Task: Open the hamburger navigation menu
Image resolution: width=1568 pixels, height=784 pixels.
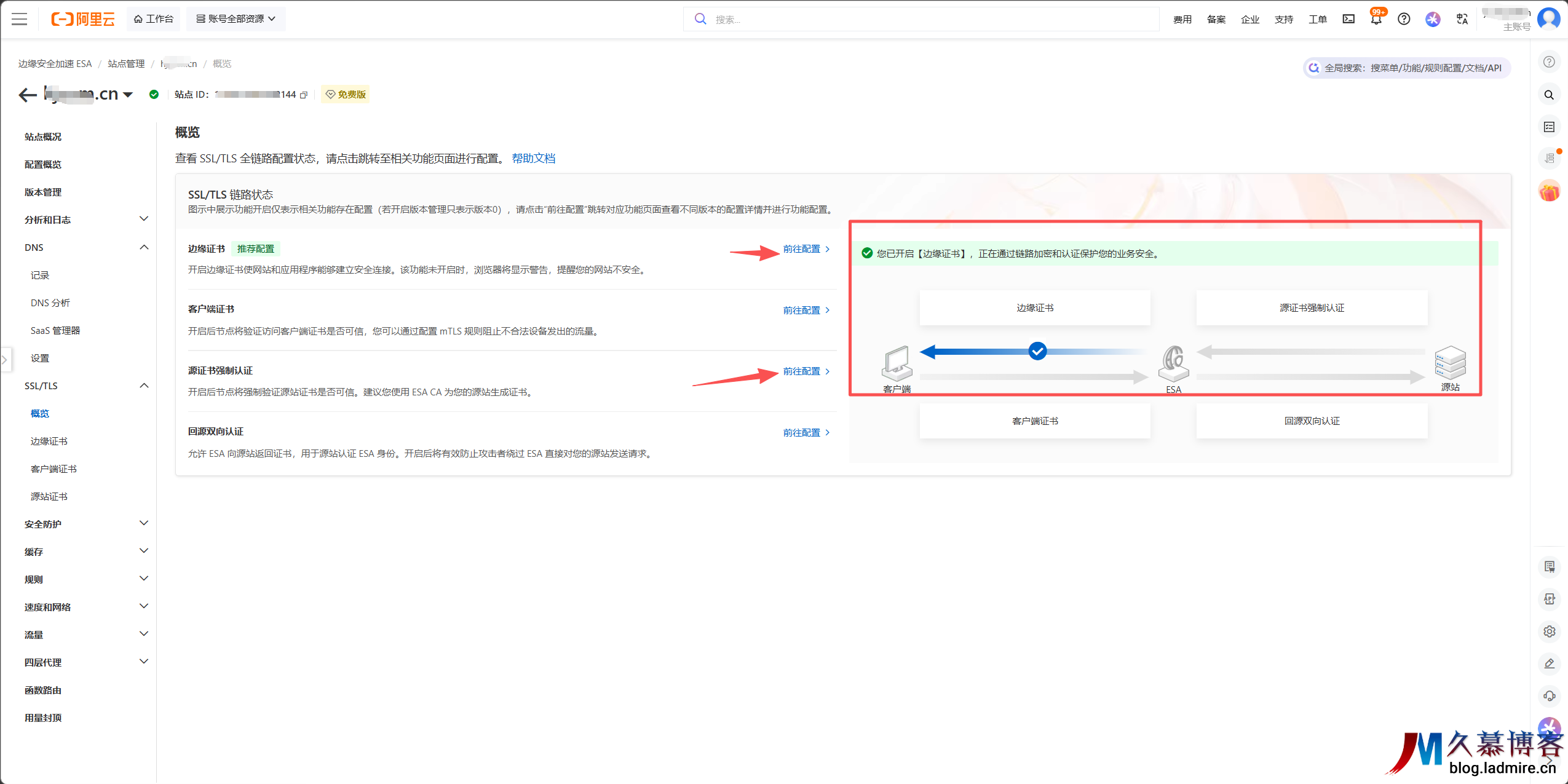Action: point(20,19)
